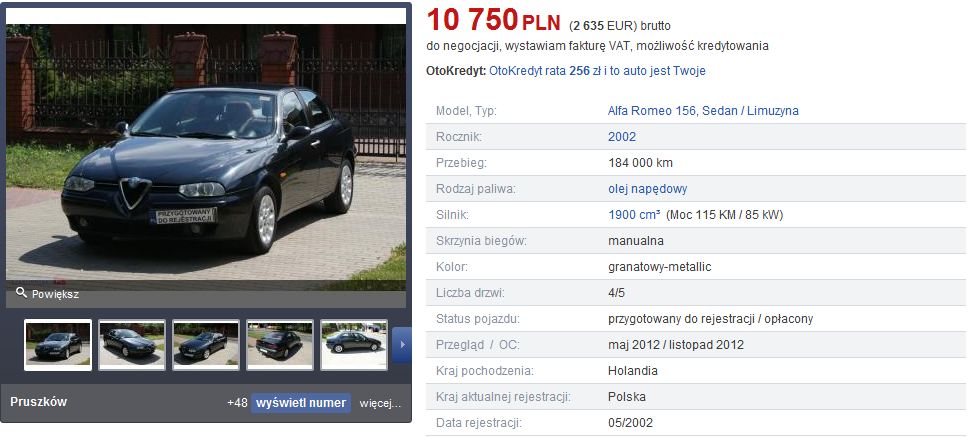The width and height of the screenshot is (978, 438).
Task: Click the 10 750 PLN price
Action: point(493,20)
